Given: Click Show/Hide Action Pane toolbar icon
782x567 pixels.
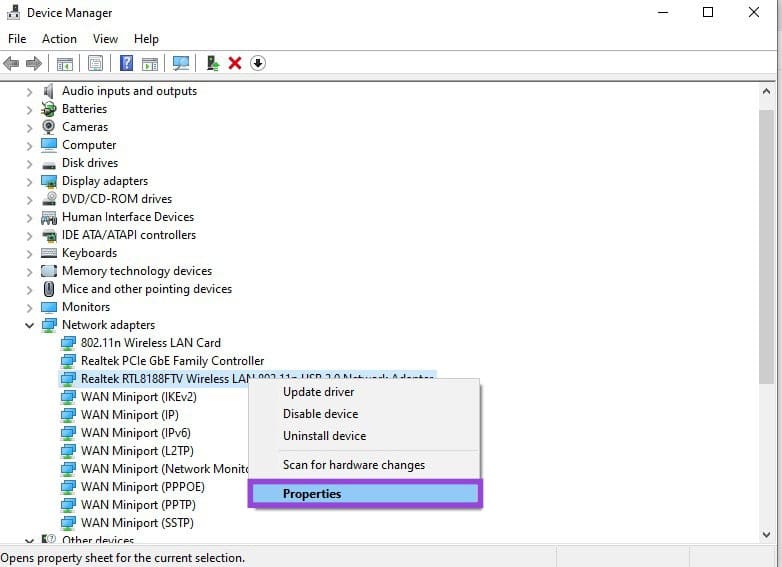Looking at the screenshot, I should [x=150, y=63].
